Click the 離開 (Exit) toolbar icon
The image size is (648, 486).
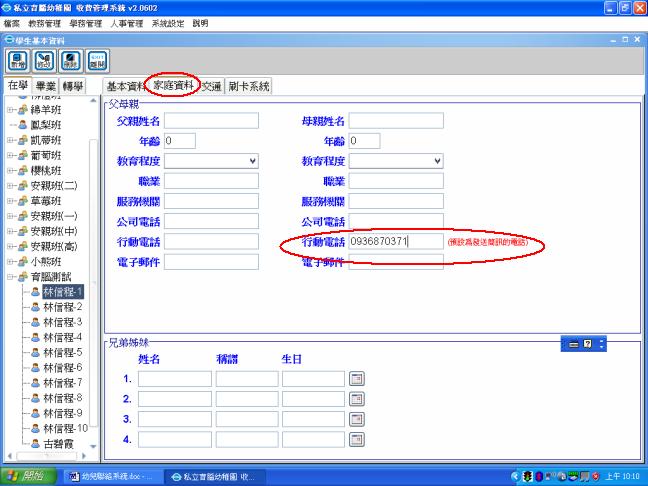coord(96,60)
